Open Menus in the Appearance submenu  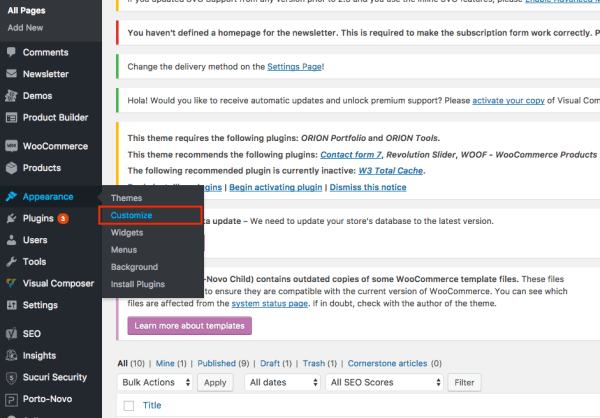[x=124, y=250]
